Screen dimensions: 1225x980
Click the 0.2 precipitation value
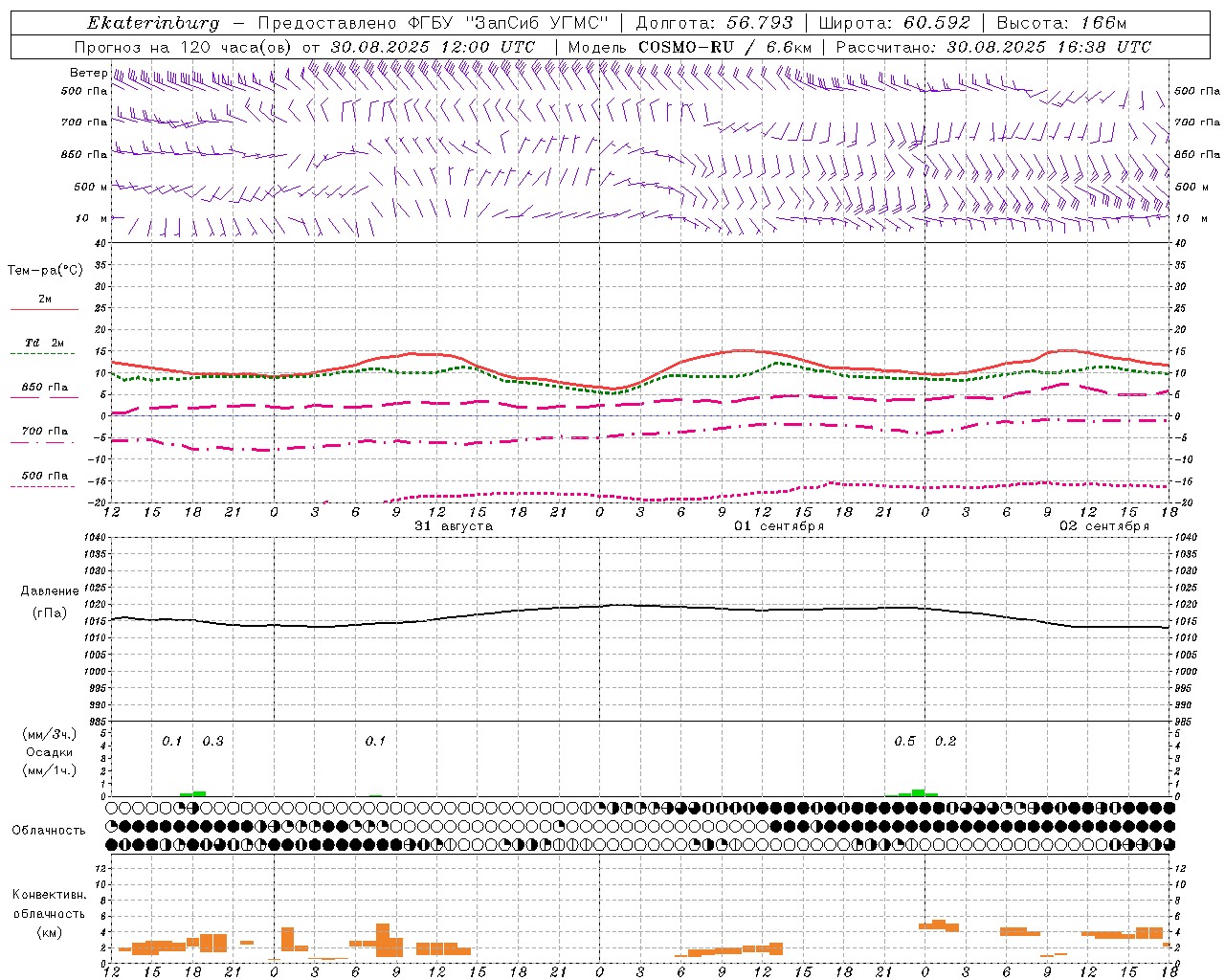point(946,741)
